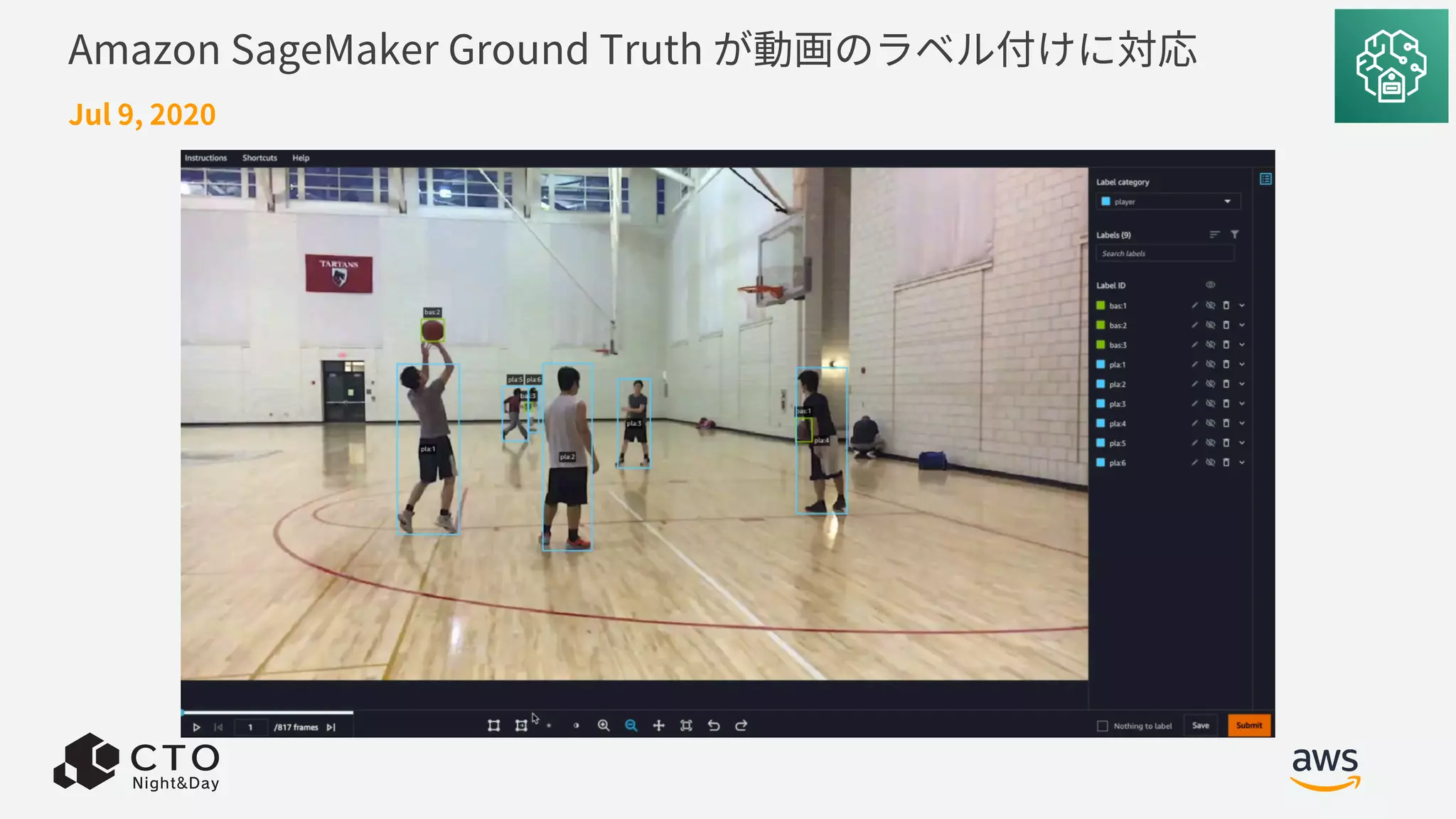Open the Instructions menu
The height and width of the screenshot is (819, 1456).
pos(205,158)
